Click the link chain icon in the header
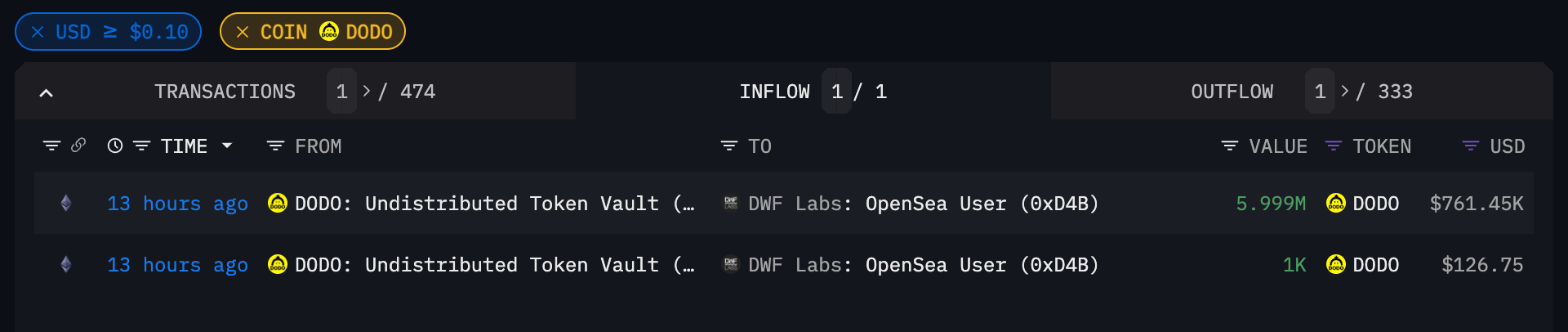Viewport: 1568px width, 332px height. [78, 146]
